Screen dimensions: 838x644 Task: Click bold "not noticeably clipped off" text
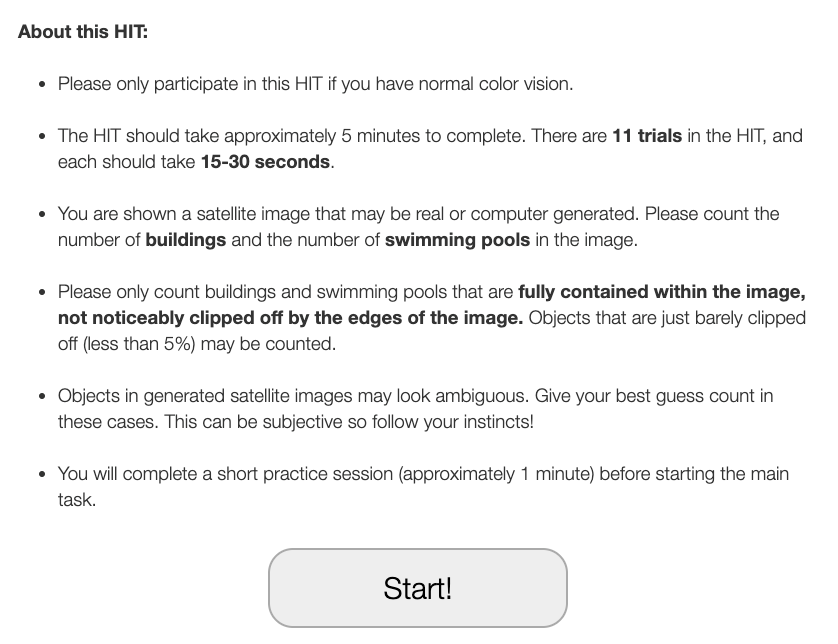point(160,318)
